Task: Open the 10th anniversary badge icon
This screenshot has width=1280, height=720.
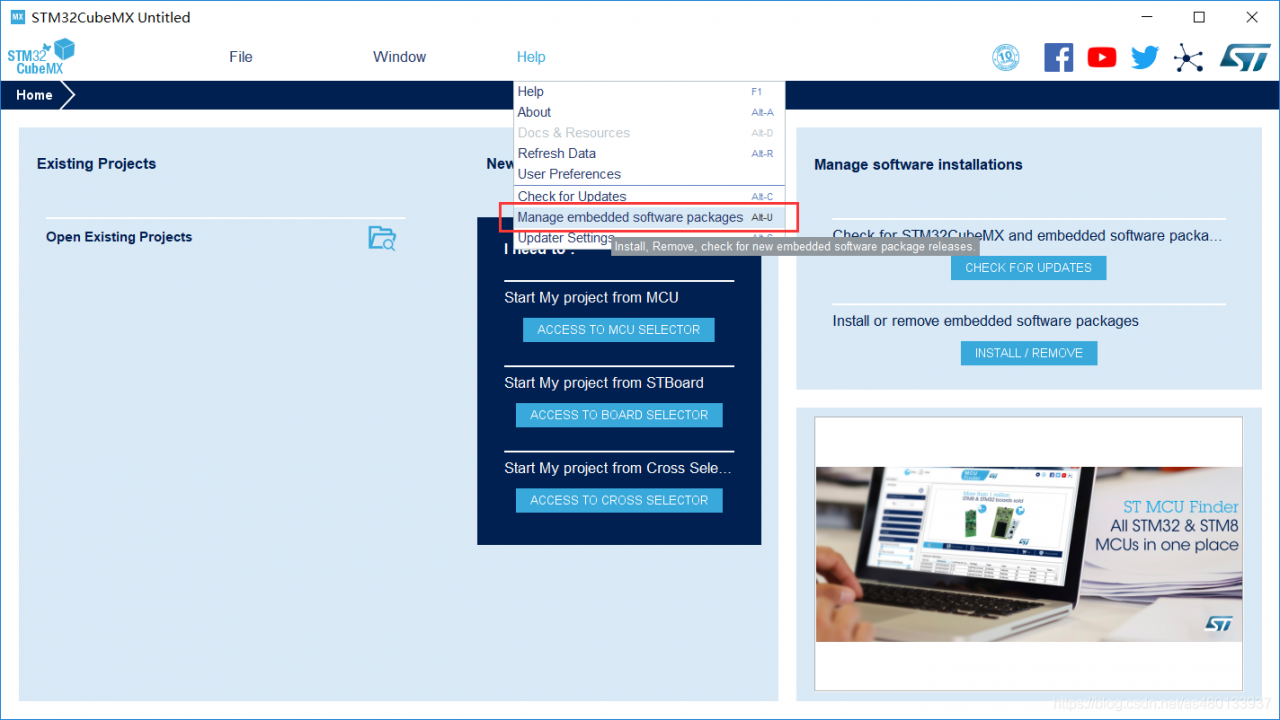Action: [1005, 57]
